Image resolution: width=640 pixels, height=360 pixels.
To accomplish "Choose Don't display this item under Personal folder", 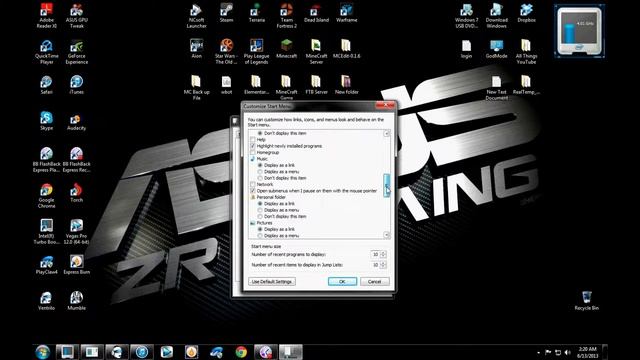I will pyautogui.click(x=260, y=216).
